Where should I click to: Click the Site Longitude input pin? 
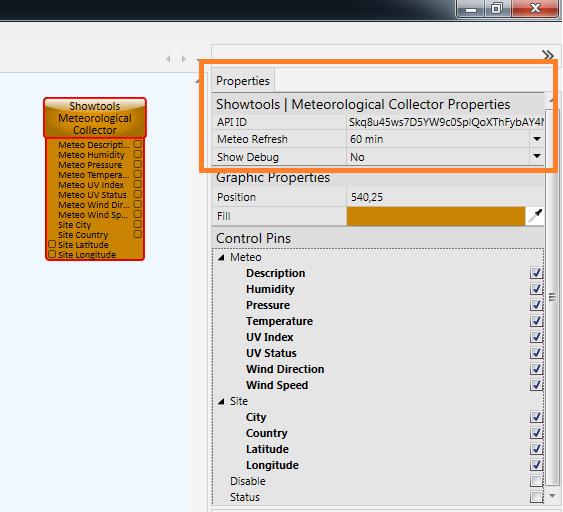(52, 254)
